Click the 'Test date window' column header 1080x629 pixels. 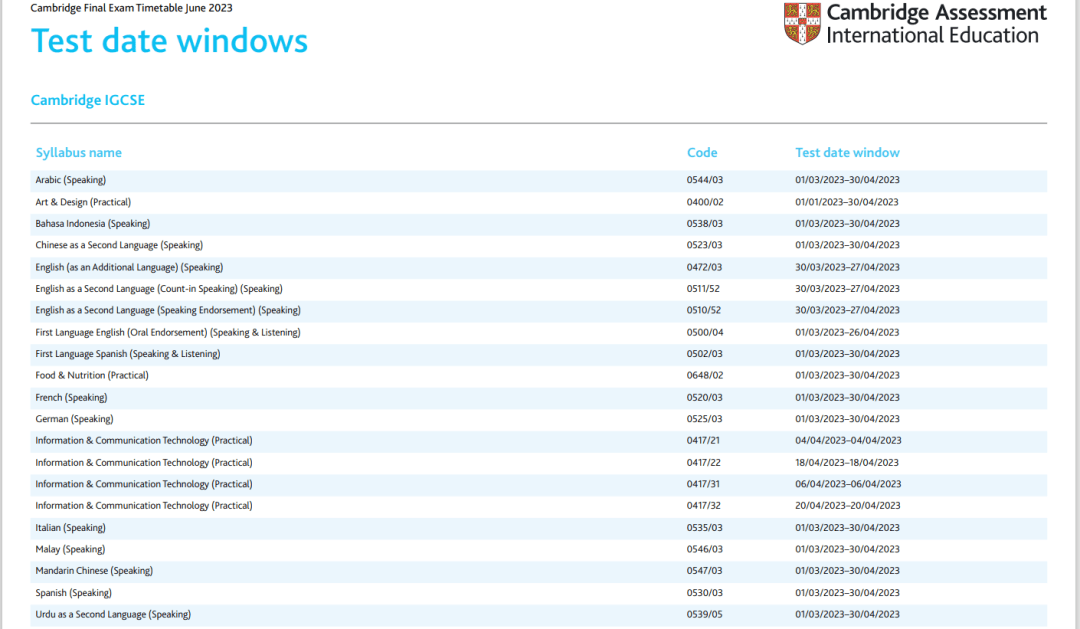coord(847,153)
